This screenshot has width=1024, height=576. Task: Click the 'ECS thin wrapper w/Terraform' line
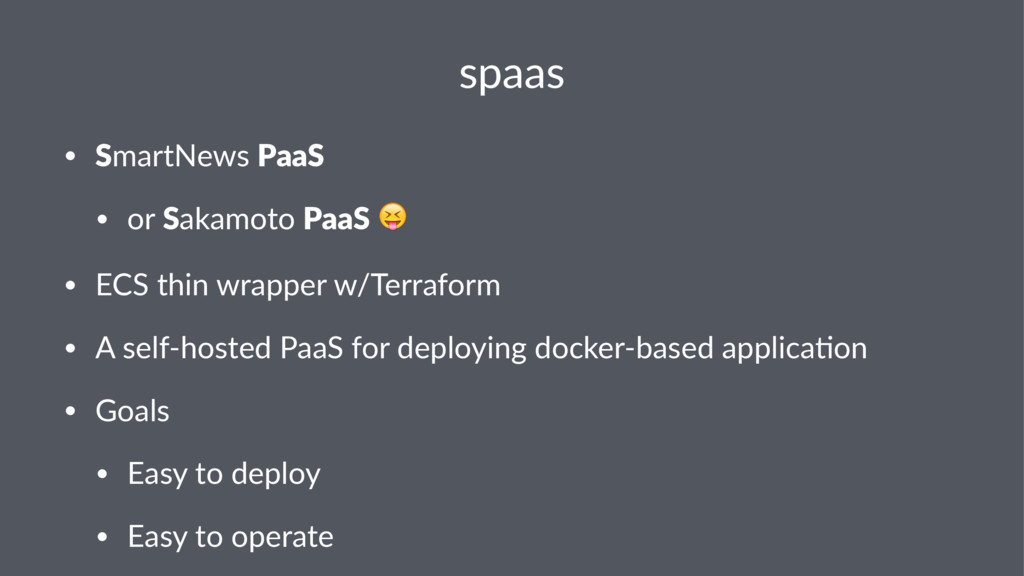coord(298,285)
